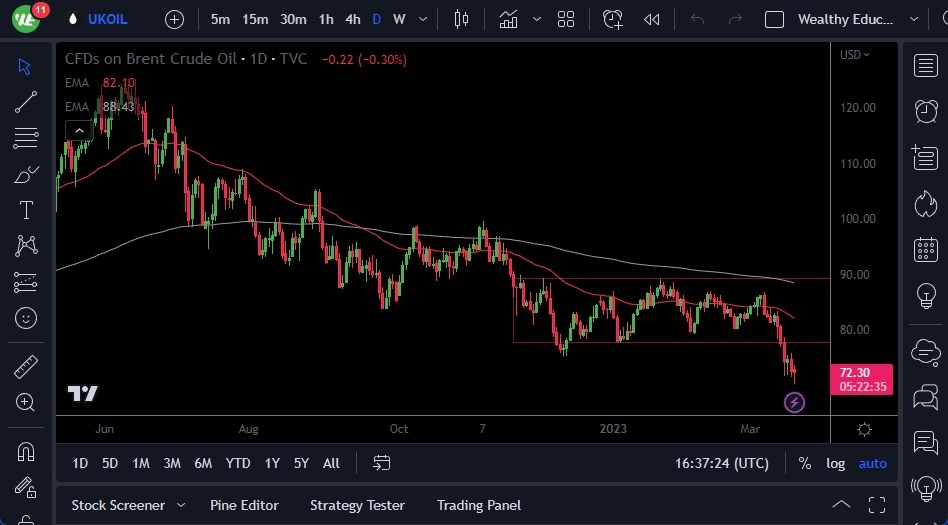Screen dimensions: 948x525
Task: Switch to 4h timeframe
Action: click(353, 19)
